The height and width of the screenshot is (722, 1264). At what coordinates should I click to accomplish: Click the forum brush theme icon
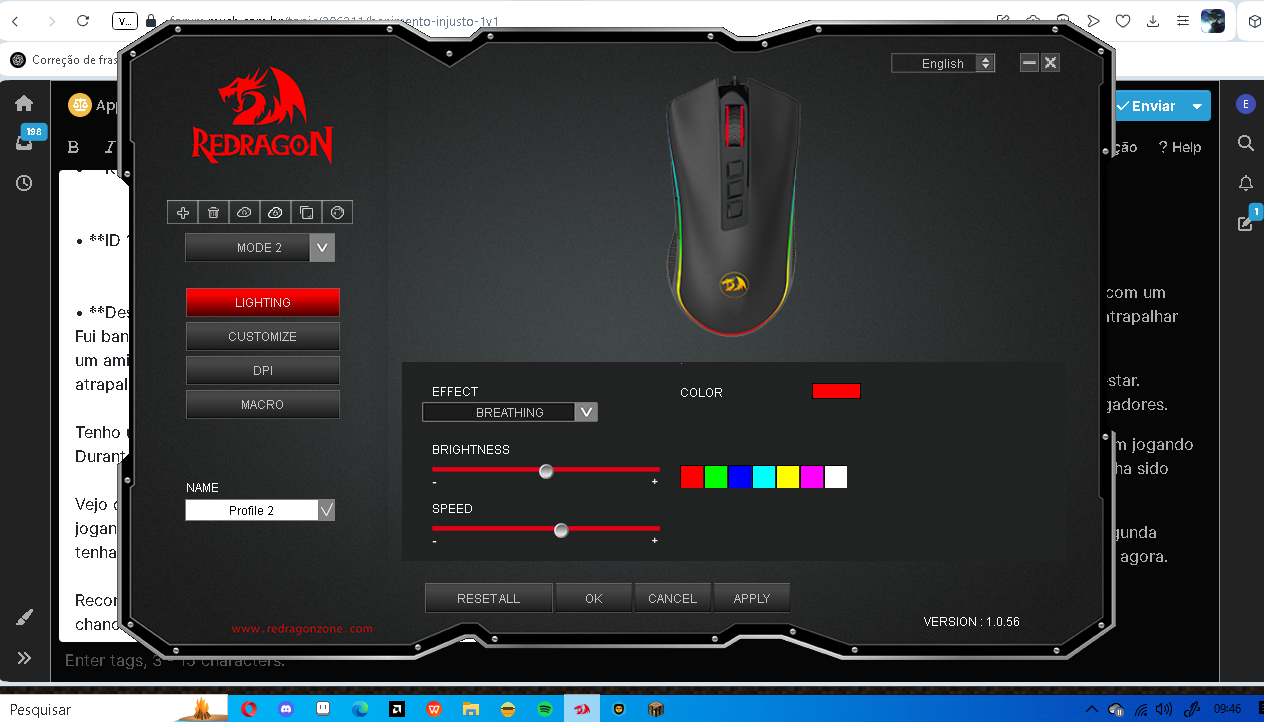(25, 618)
